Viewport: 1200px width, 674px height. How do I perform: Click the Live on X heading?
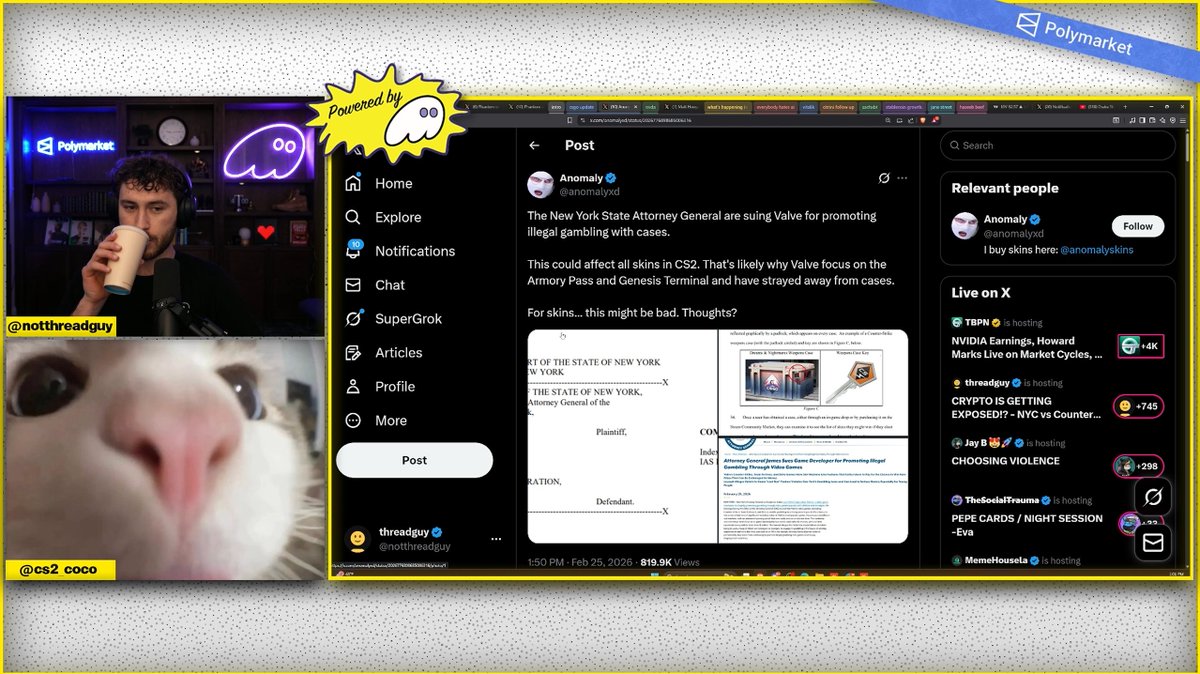click(x=981, y=292)
